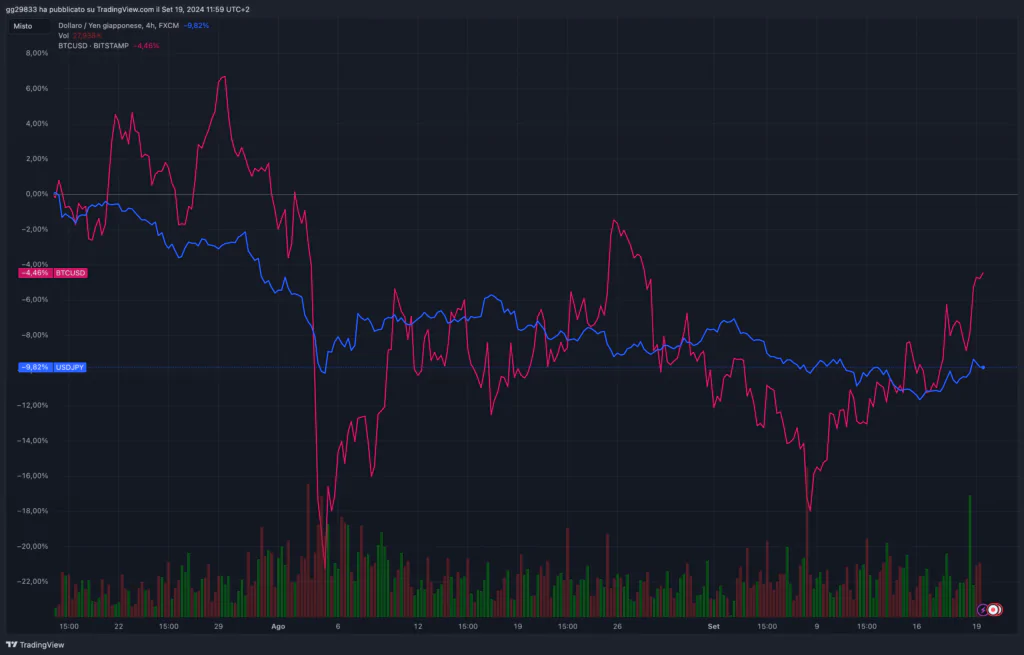
Task: Click the 0,00% level on the price scale
Action: click(35, 194)
